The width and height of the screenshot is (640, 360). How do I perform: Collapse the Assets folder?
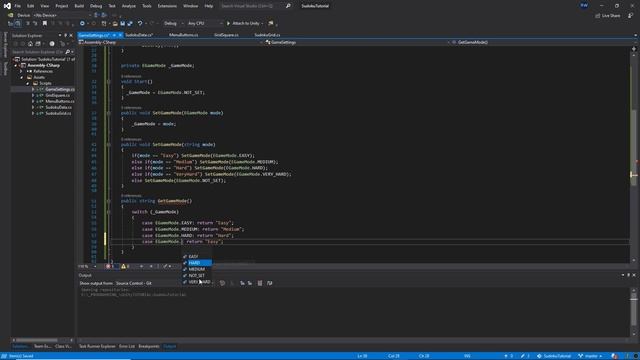[22, 77]
